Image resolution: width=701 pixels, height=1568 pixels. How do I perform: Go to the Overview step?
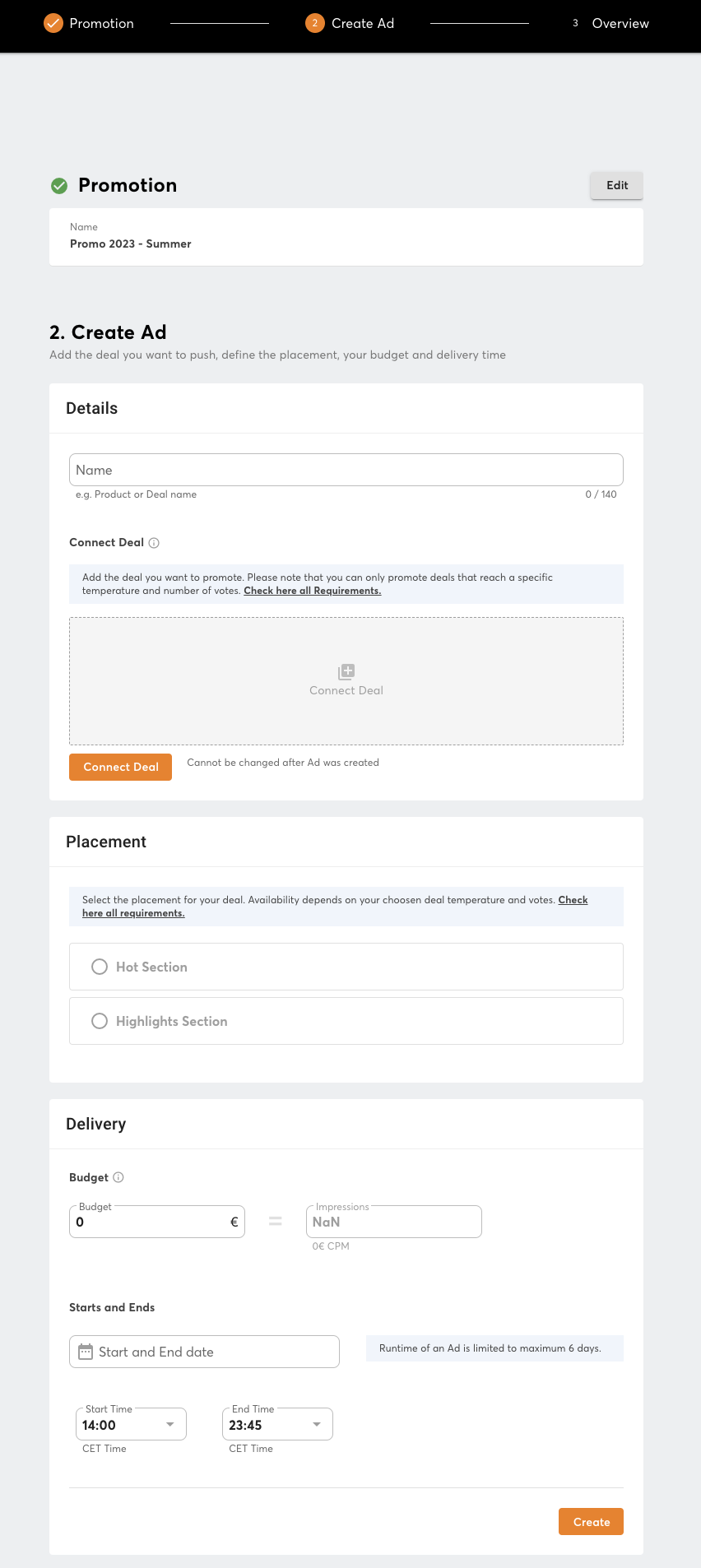[620, 23]
